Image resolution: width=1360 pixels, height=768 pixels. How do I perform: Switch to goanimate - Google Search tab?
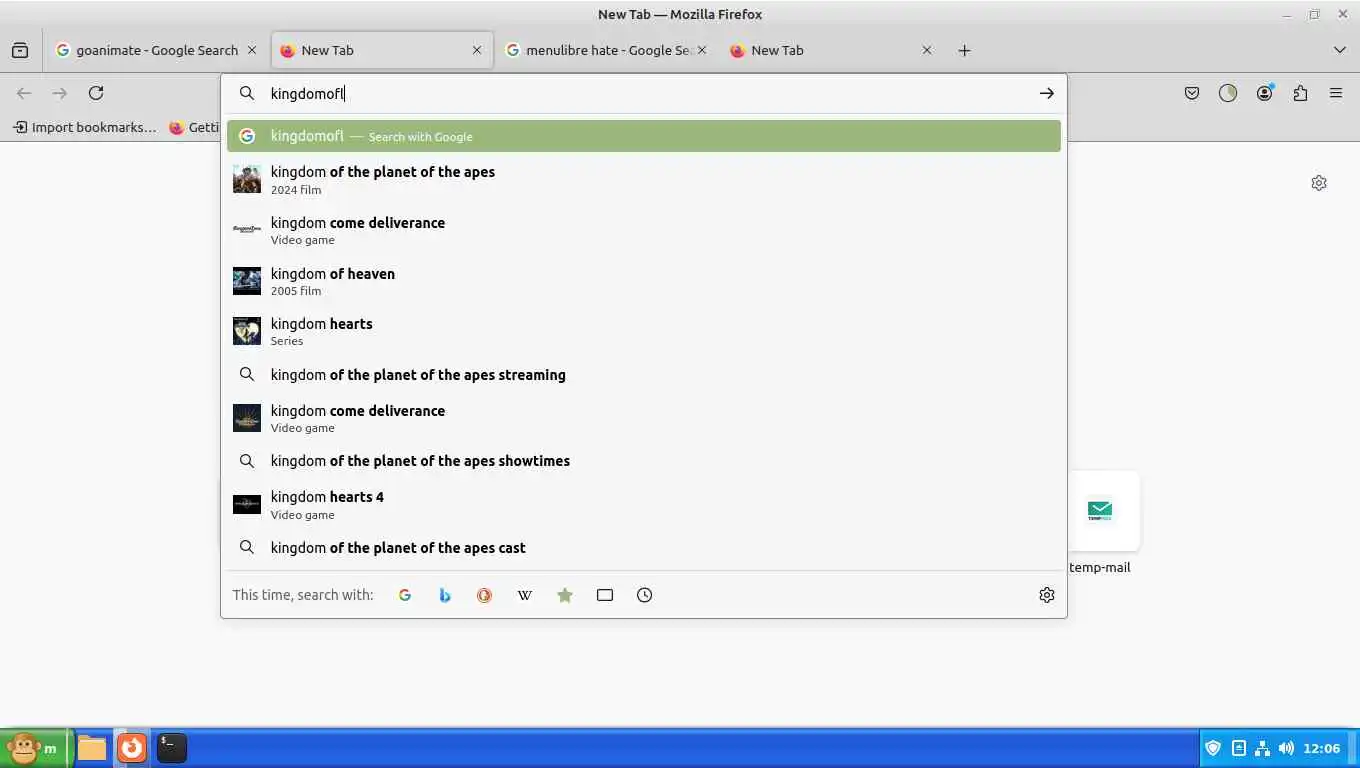[156, 50]
